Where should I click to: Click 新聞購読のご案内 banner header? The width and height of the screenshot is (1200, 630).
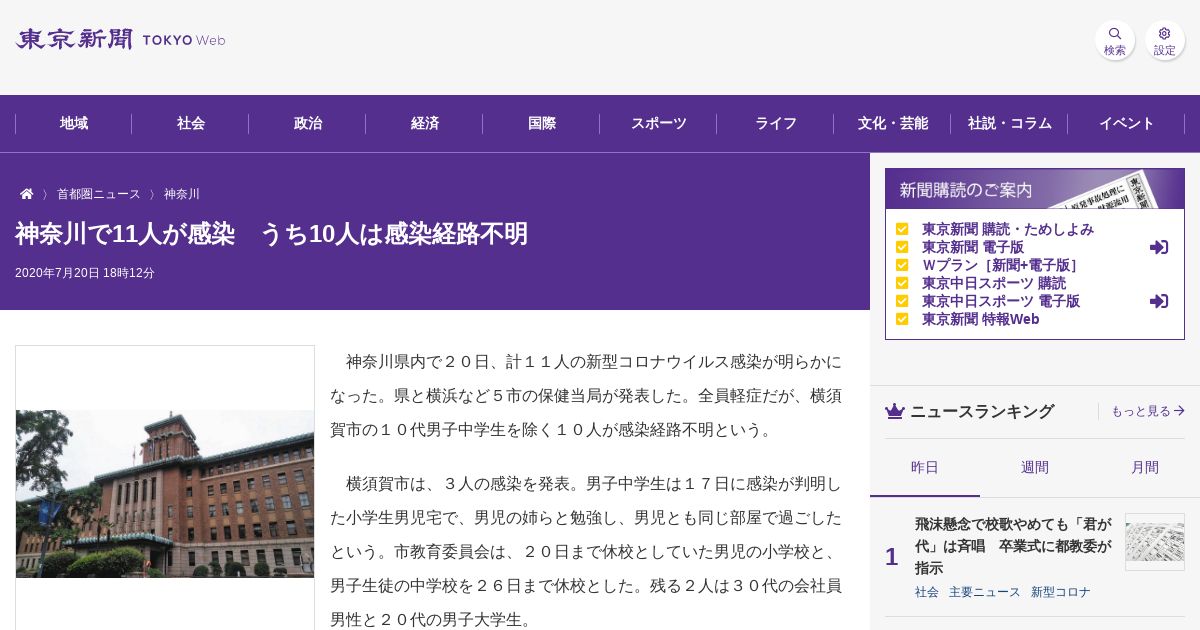(1035, 189)
